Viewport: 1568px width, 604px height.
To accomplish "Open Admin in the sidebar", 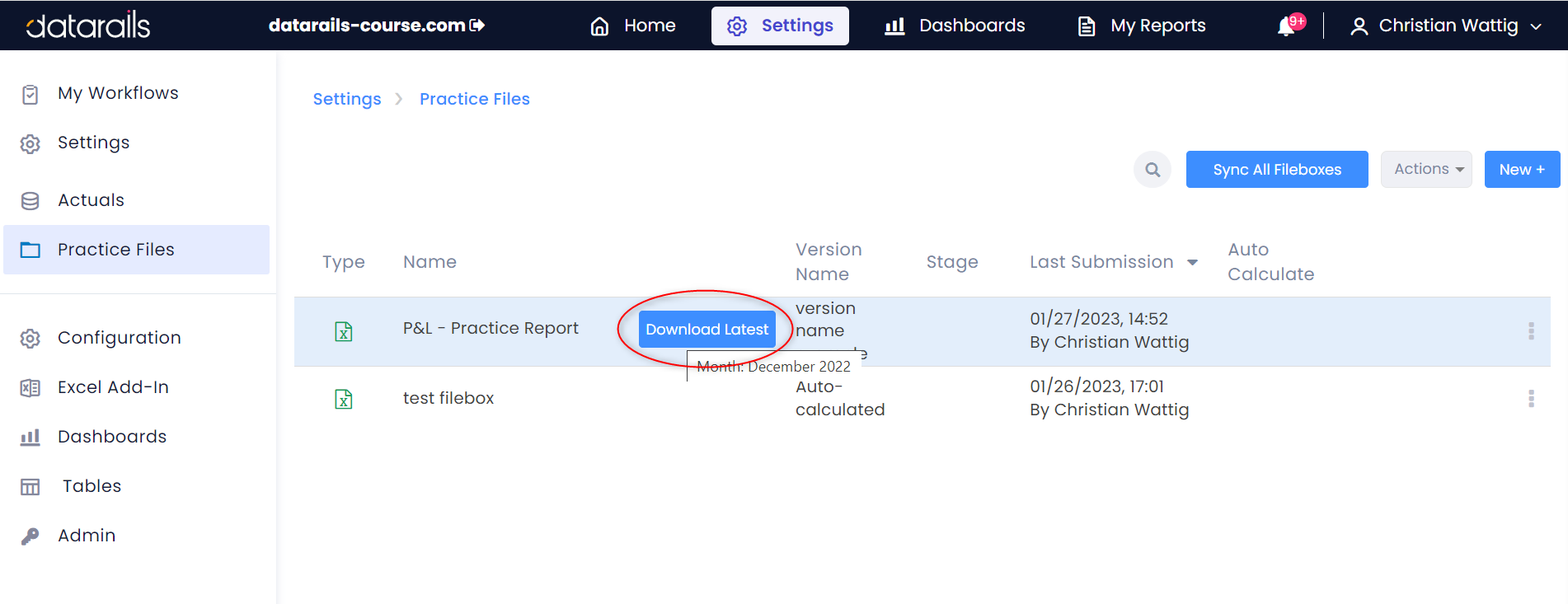I will [87, 536].
